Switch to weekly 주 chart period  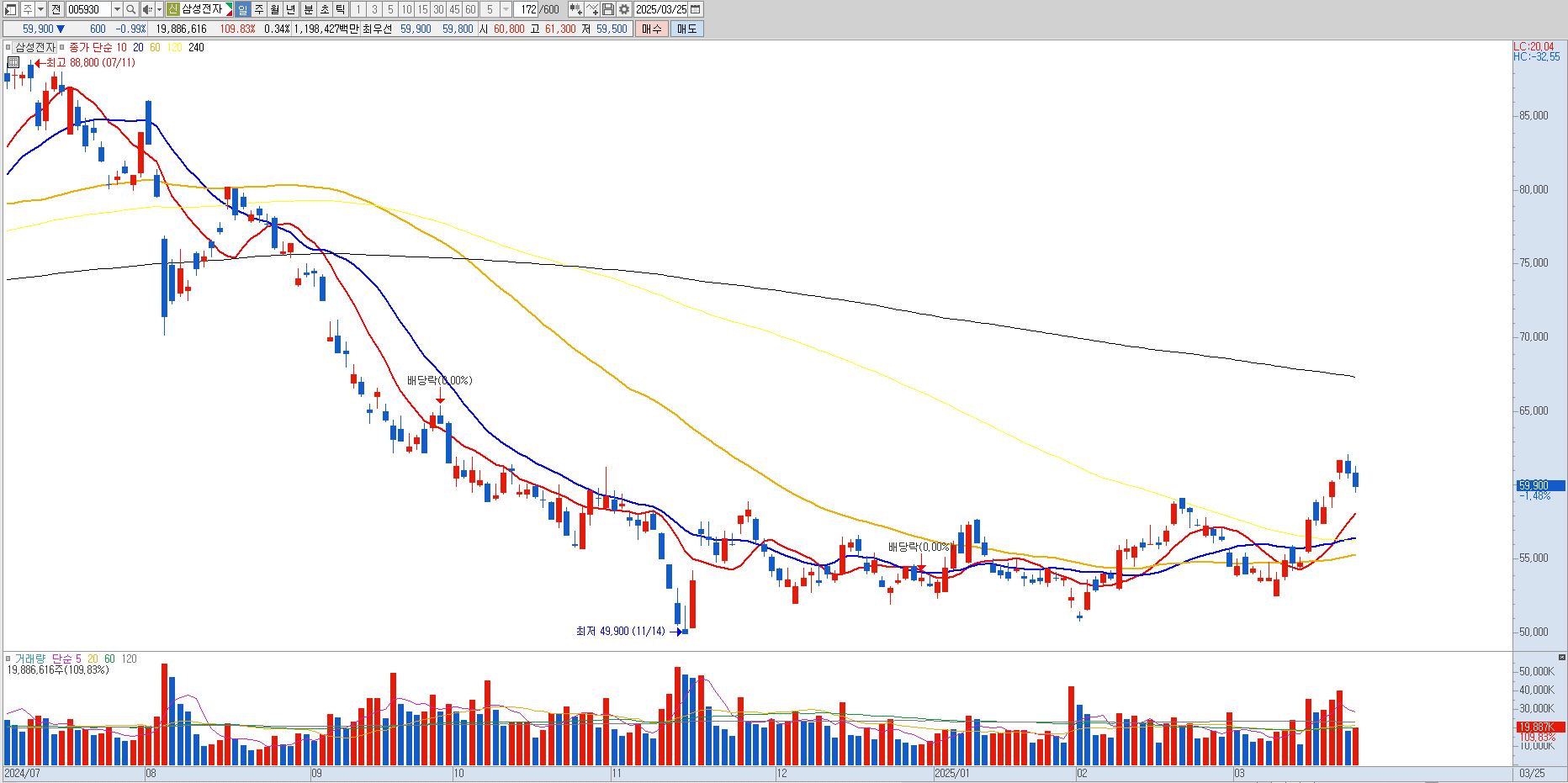coord(258,9)
